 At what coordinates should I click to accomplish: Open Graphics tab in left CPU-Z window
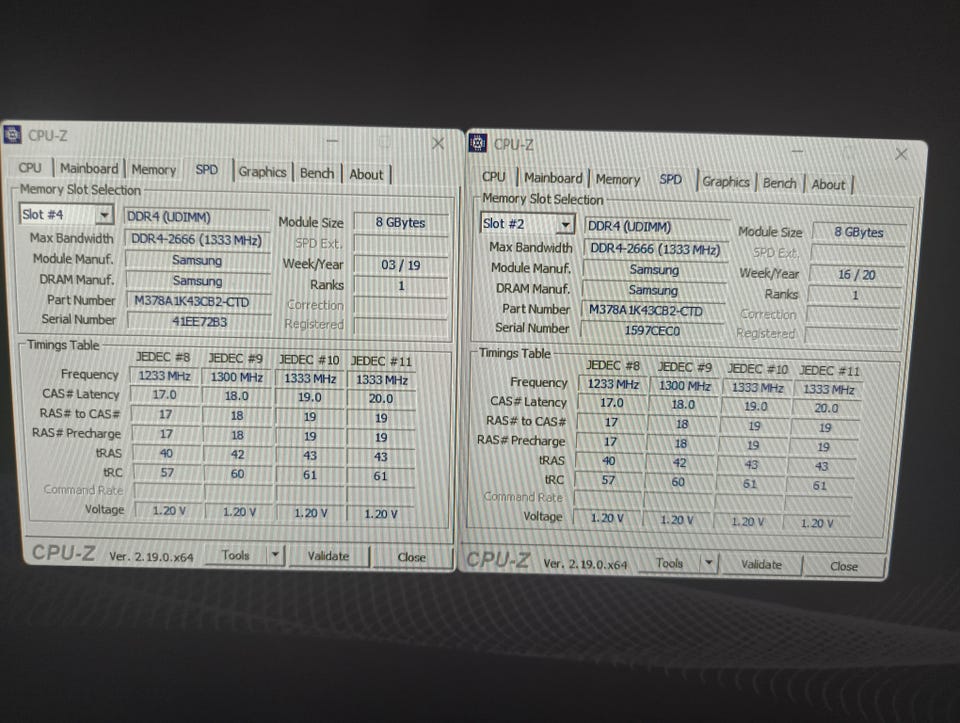click(x=263, y=172)
